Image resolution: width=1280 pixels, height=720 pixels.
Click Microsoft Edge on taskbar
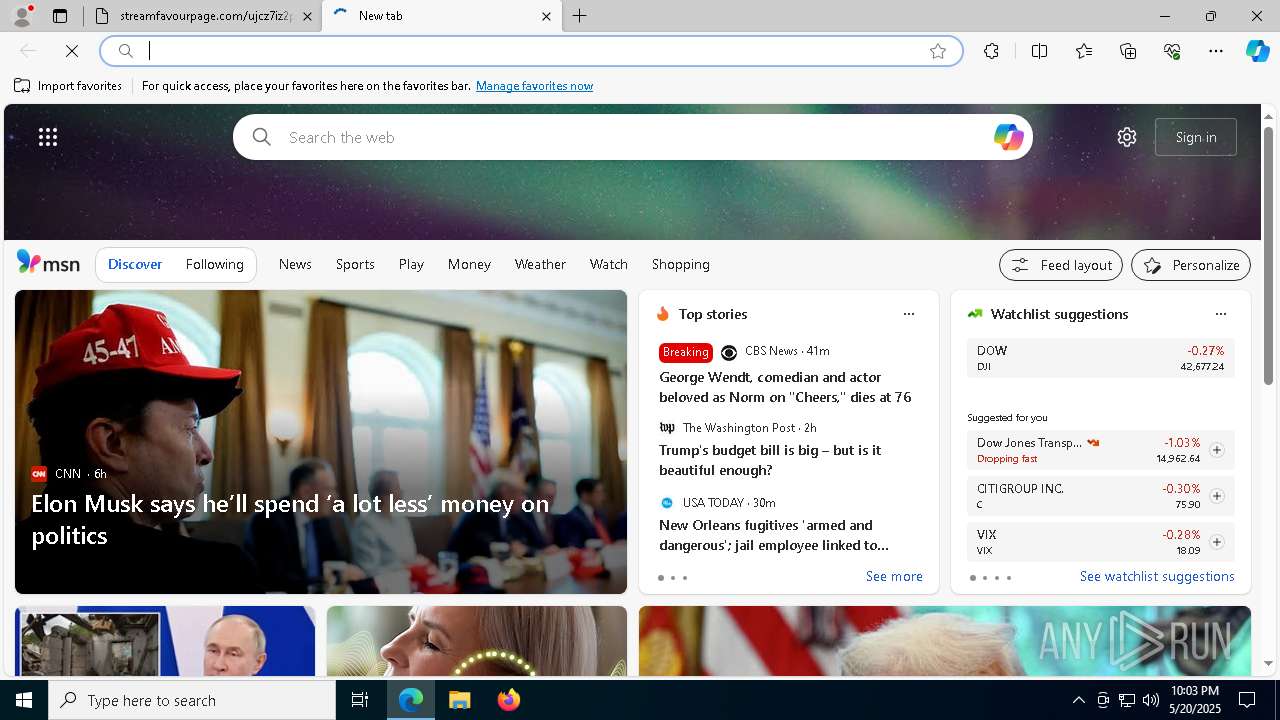(x=411, y=700)
